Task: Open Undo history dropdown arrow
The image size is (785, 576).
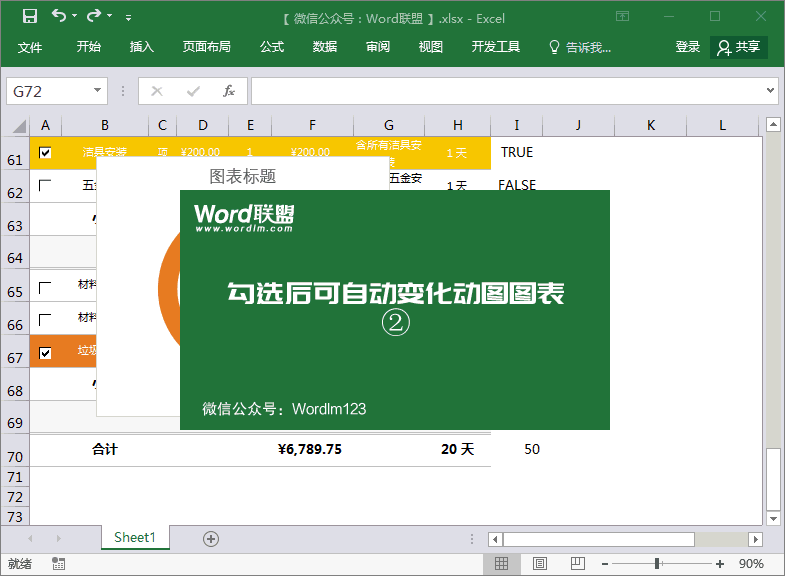Action: [74, 16]
